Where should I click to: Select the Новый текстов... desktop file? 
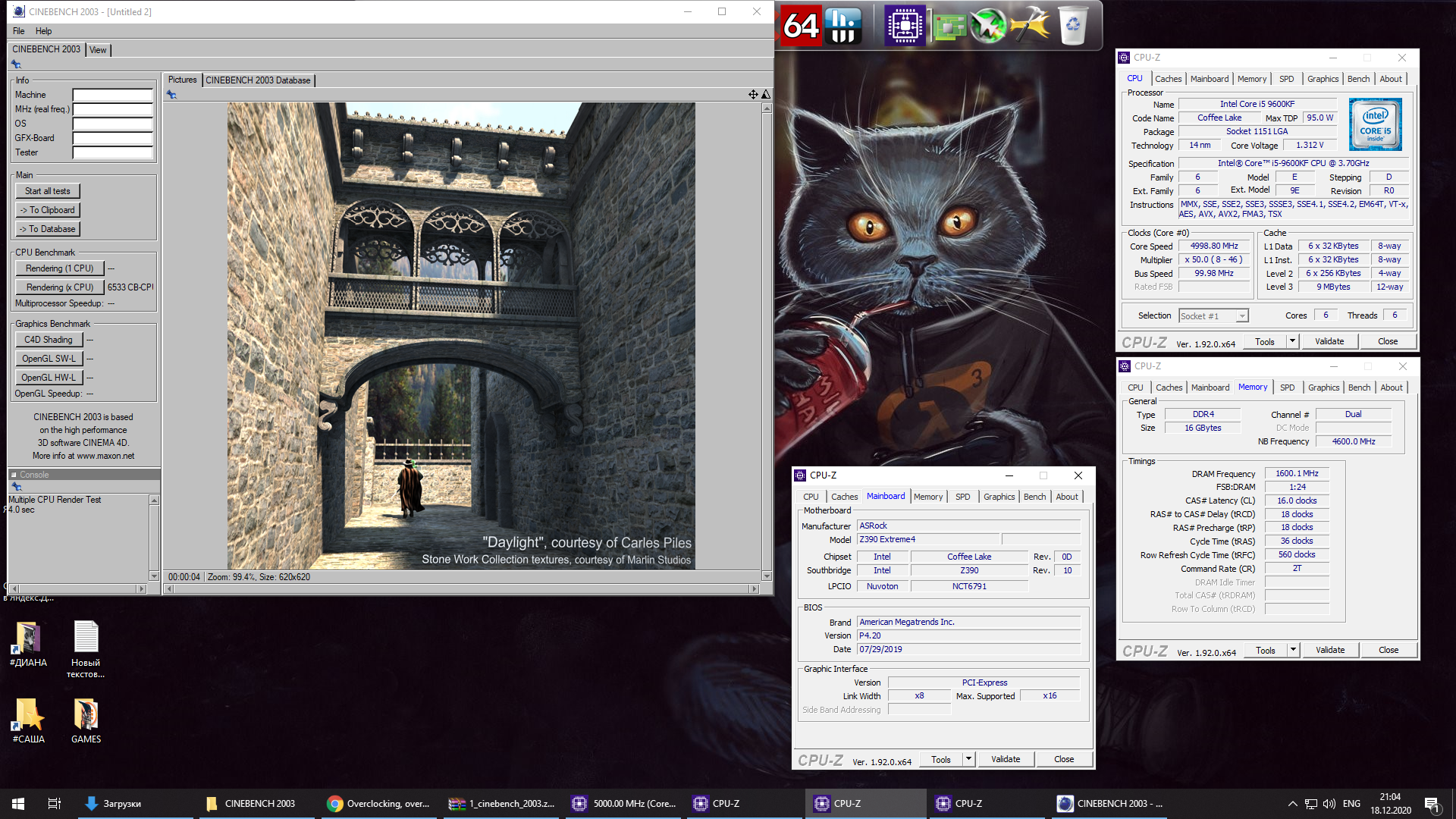tap(86, 650)
